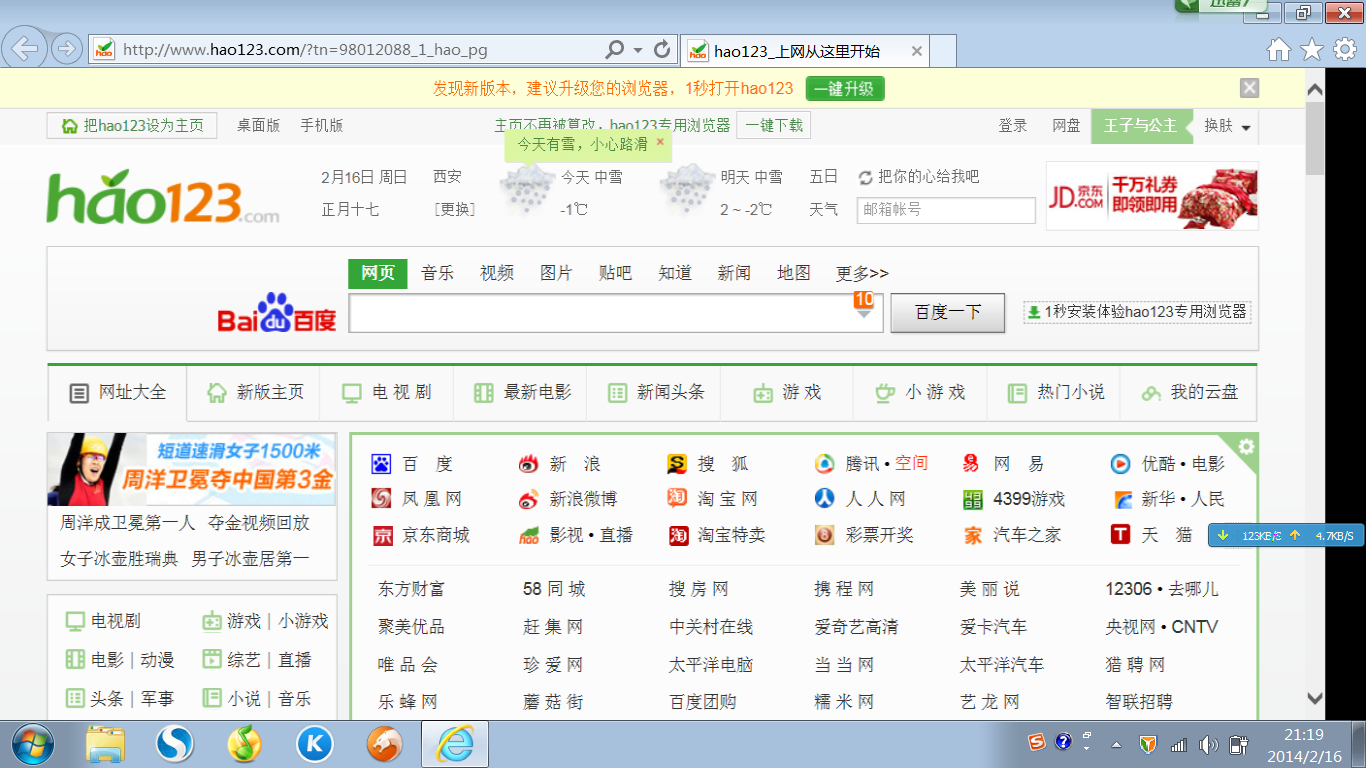This screenshot has width=1366, height=768.
Task: Open the 12306 link
Action: click(1128, 589)
